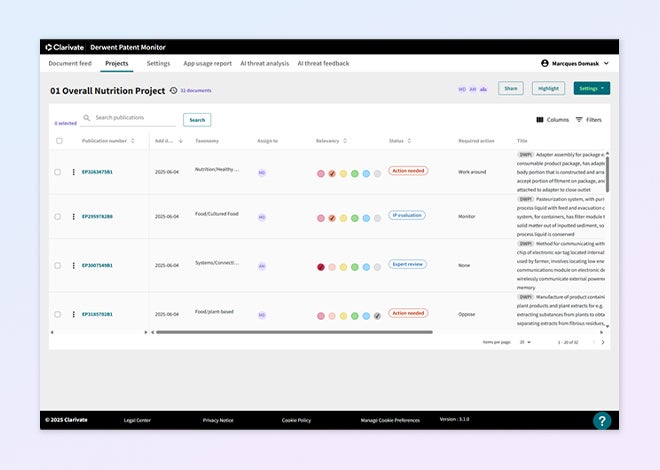Select the EP3185702B1 row checkbox
This screenshot has width=660, height=470.
[58, 314]
